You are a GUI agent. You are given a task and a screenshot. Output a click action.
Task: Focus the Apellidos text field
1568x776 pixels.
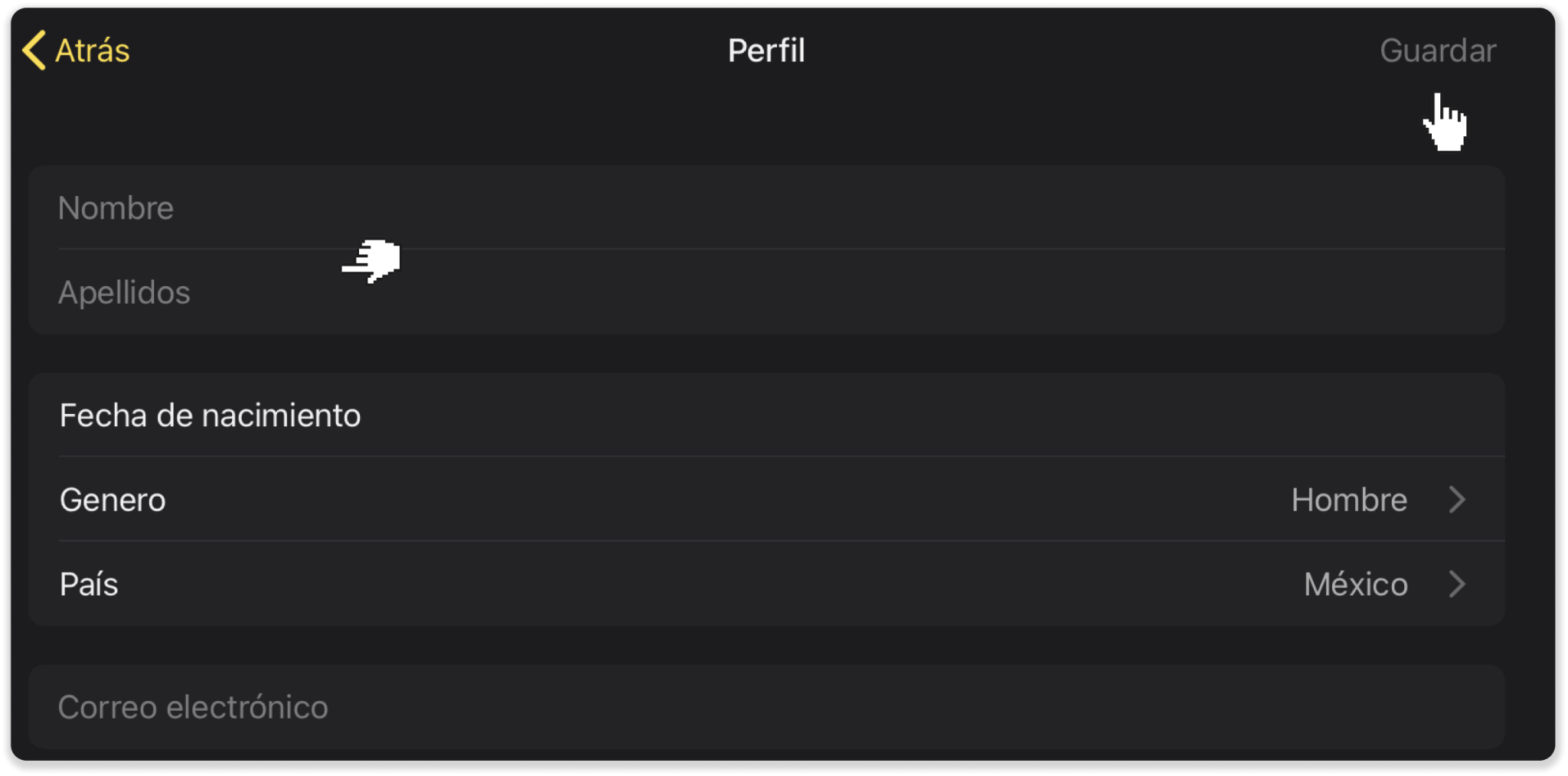(x=766, y=292)
